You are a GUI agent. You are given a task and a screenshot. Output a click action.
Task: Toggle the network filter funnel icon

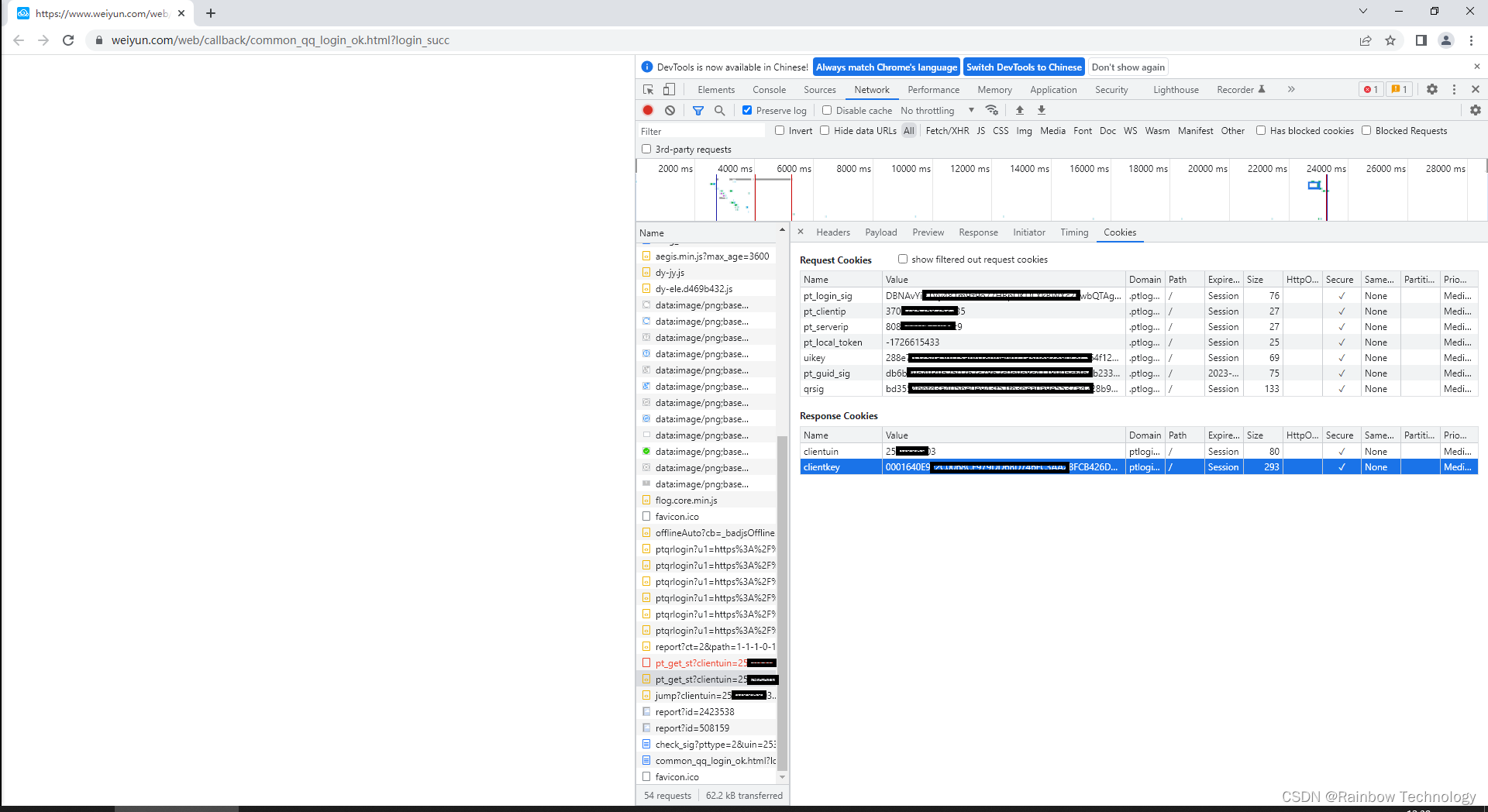[x=697, y=110]
